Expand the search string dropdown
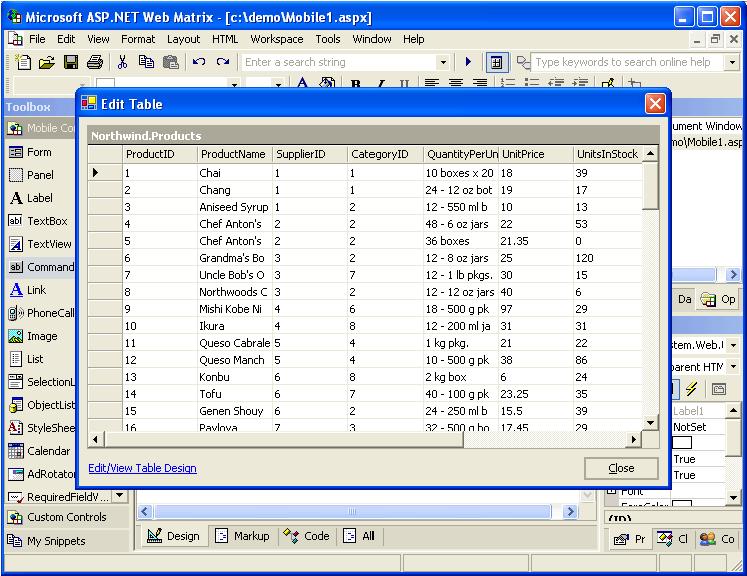Screen dimensions: 747x576 click(x=443, y=62)
